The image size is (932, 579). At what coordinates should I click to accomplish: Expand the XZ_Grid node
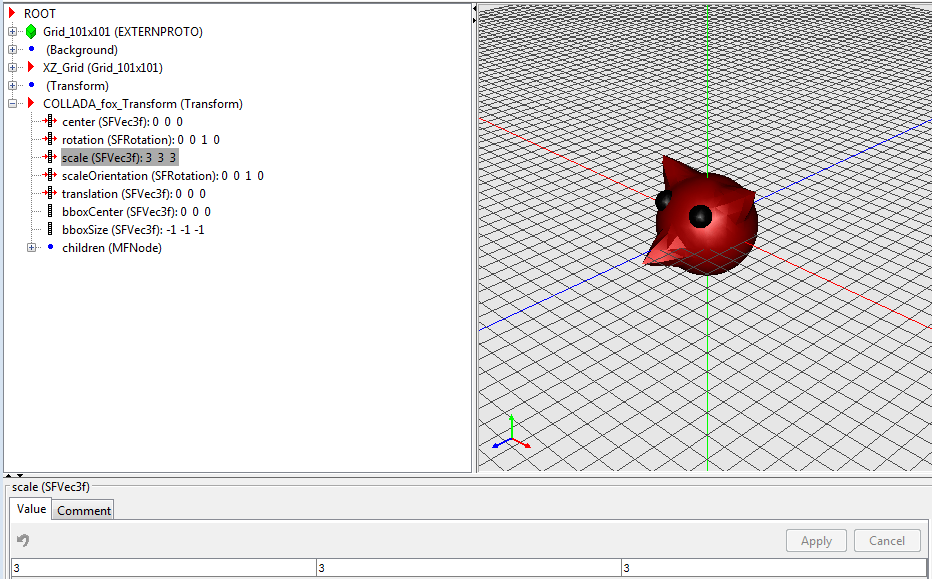point(12,67)
